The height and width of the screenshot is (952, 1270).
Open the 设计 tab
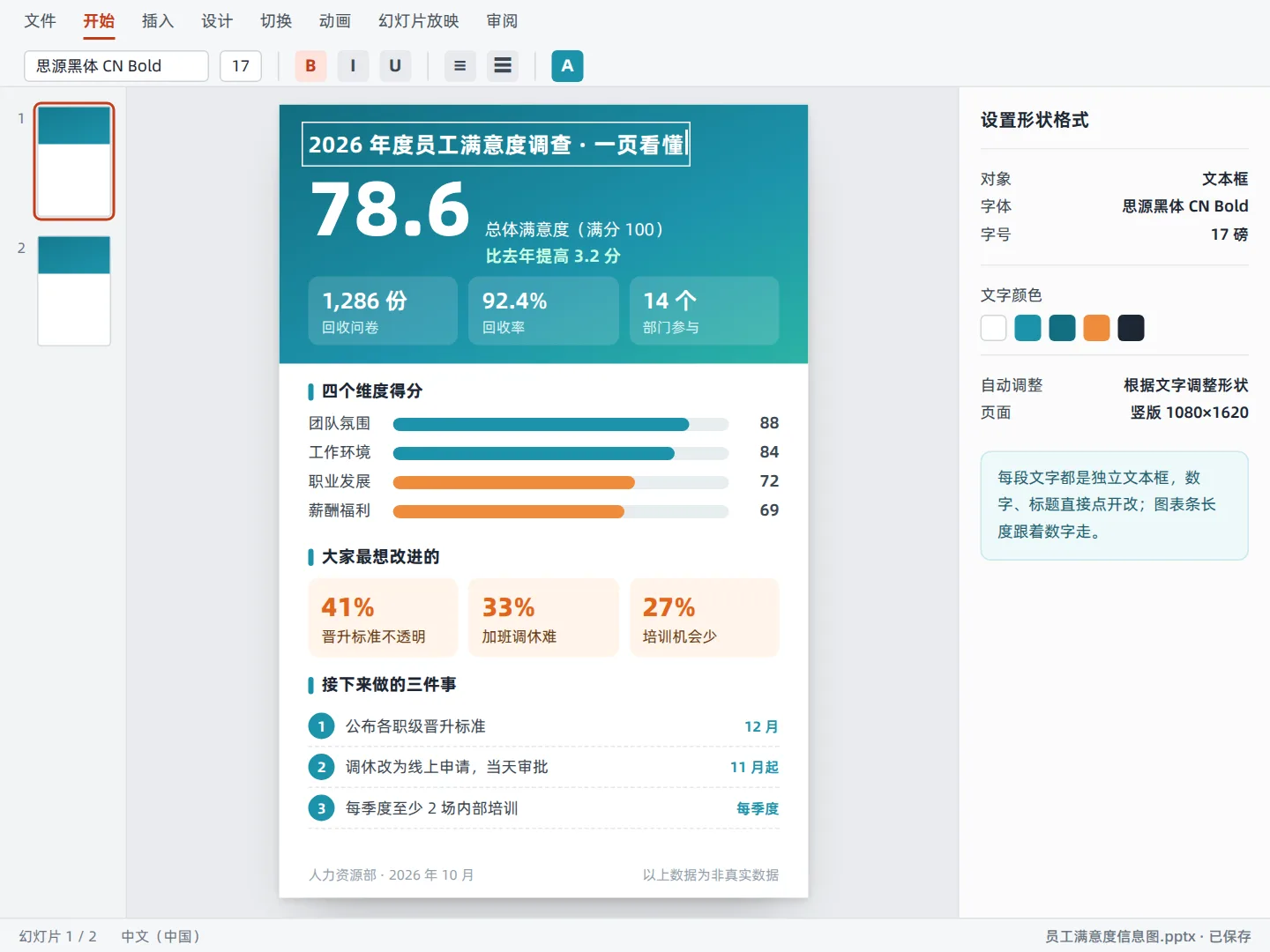[217, 21]
